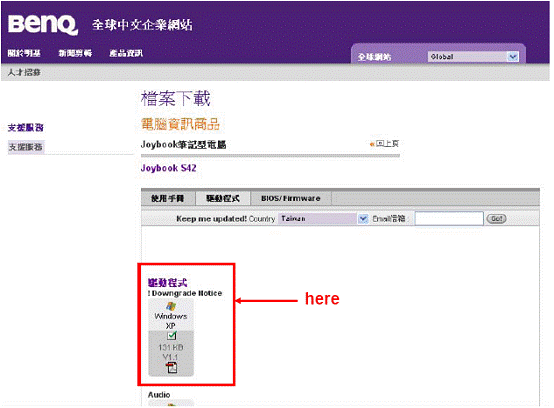The height and width of the screenshot is (408, 554).
Task: Open the 人才招募 link
Action: pos(24,72)
